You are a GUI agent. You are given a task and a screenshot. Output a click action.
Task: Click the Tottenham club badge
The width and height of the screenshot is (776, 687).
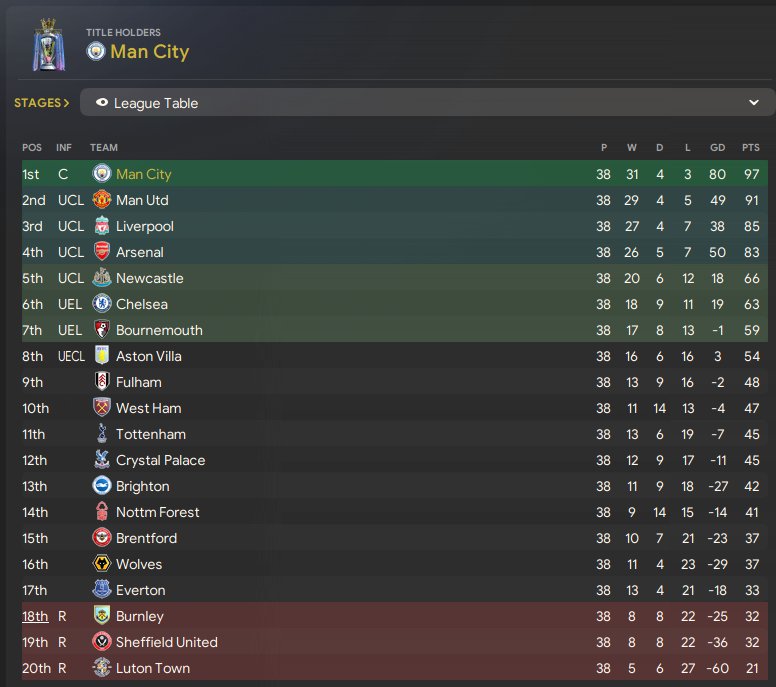coord(102,434)
